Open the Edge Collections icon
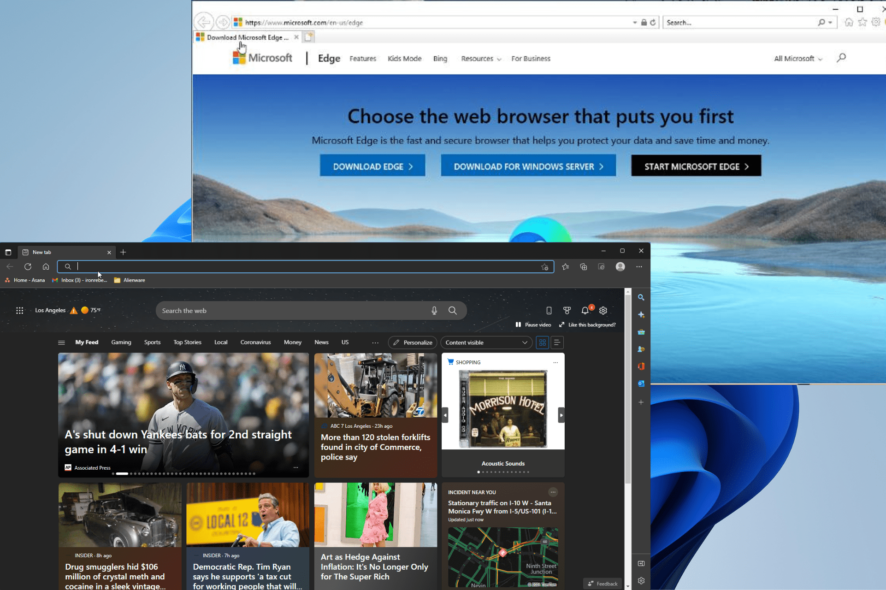This screenshot has width=886, height=590. [584, 267]
